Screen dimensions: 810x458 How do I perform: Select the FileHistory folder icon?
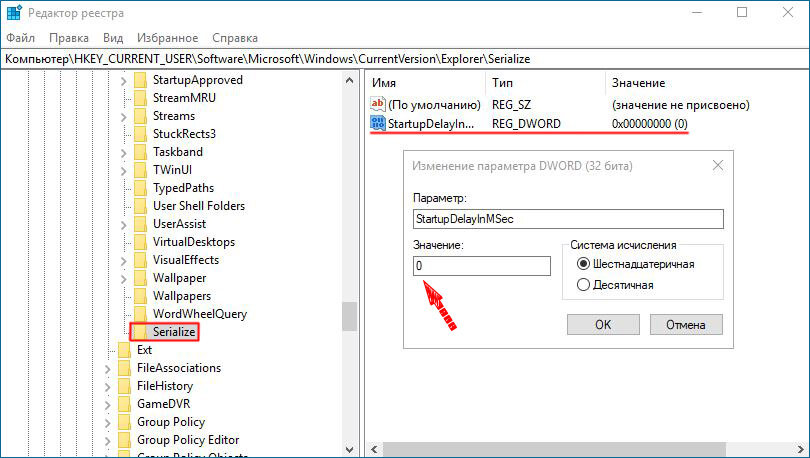pos(124,386)
